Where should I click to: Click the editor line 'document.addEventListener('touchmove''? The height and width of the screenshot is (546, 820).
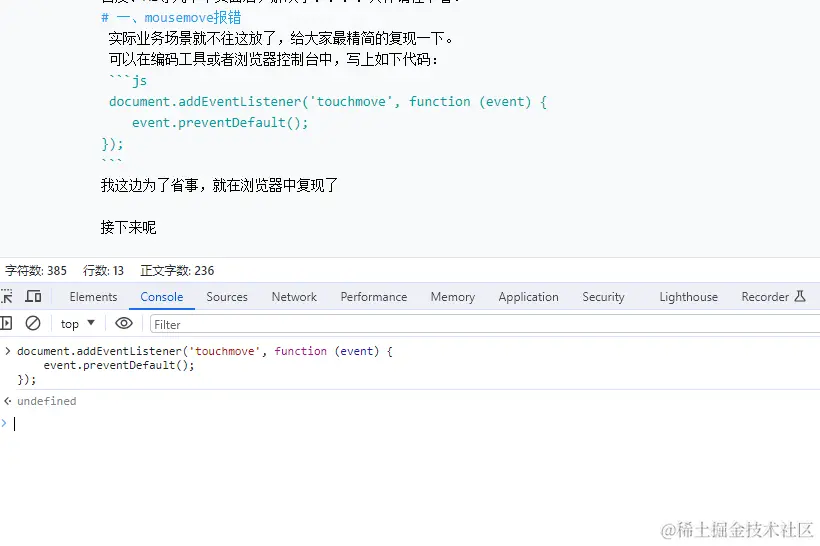[x=328, y=101]
